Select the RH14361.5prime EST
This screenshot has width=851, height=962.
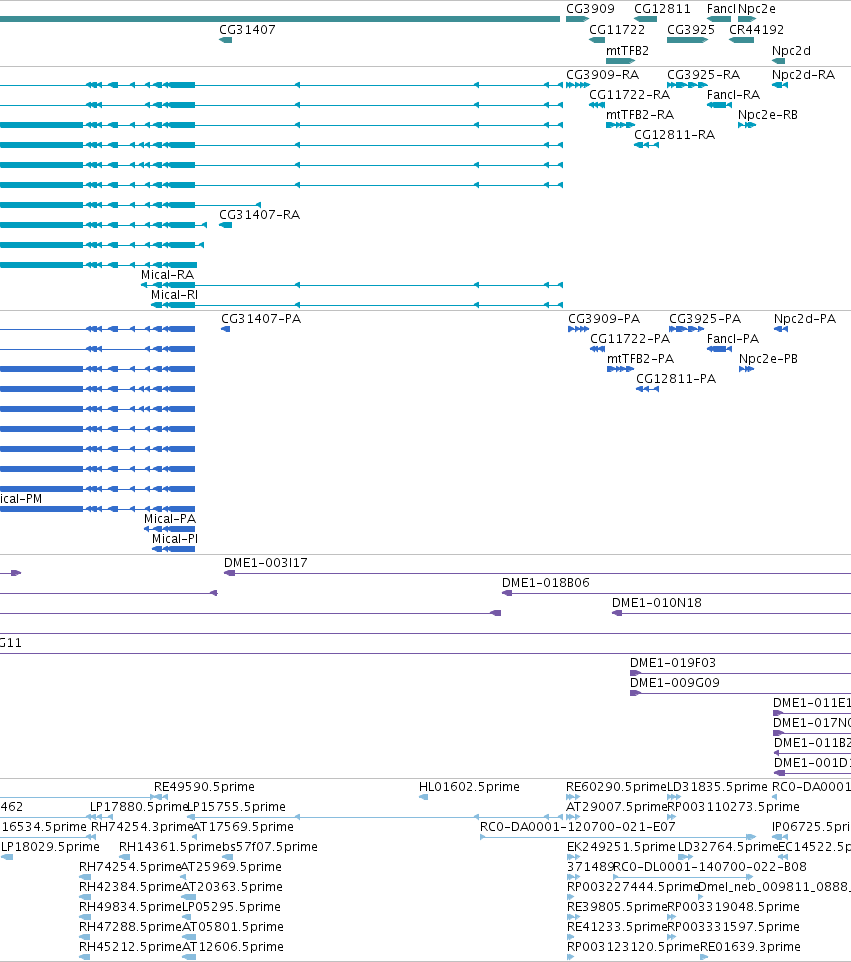click(x=125, y=857)
